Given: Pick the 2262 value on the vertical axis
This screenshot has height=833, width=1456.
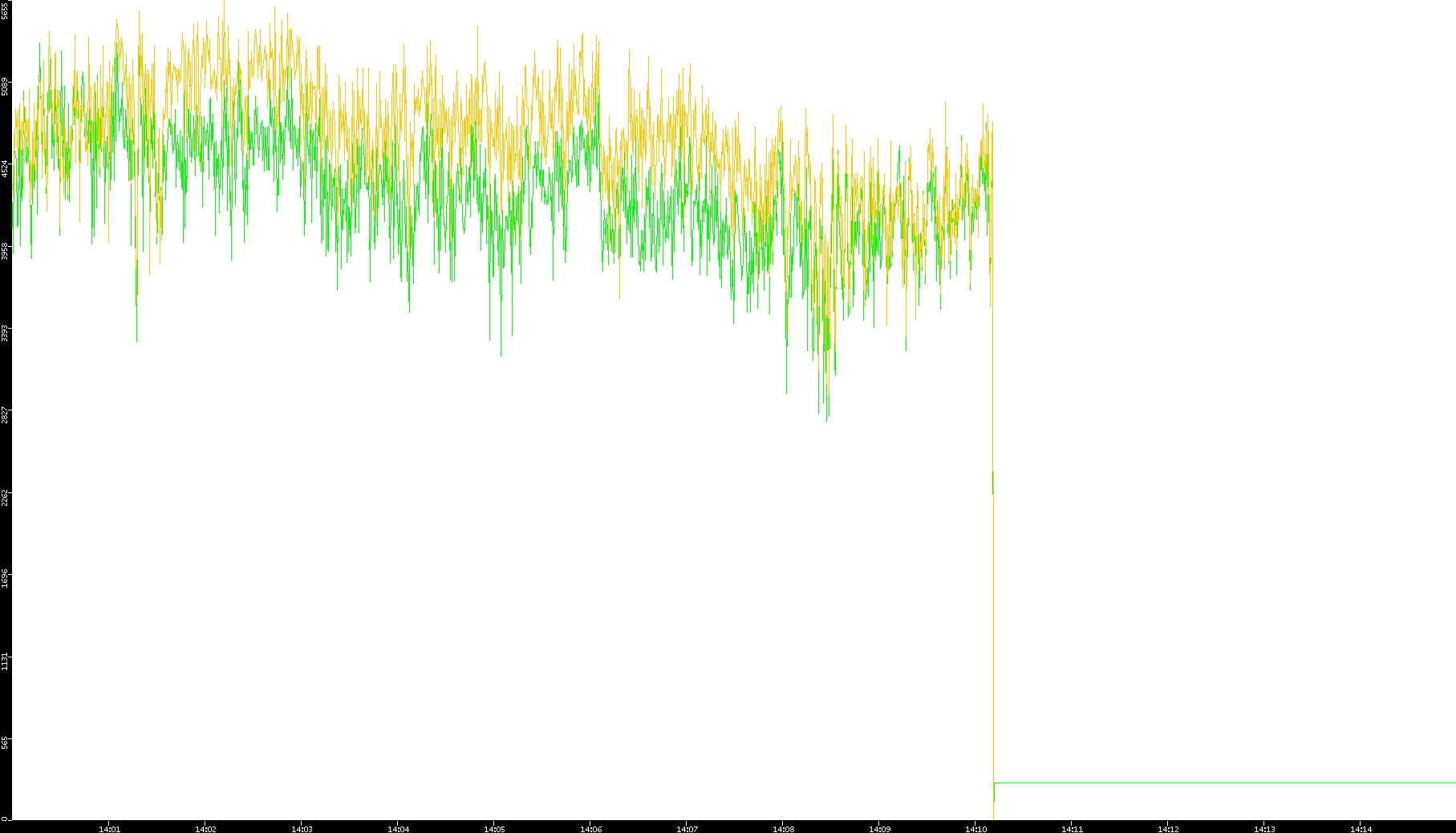Looking at the screenshot, I should 5,497.
